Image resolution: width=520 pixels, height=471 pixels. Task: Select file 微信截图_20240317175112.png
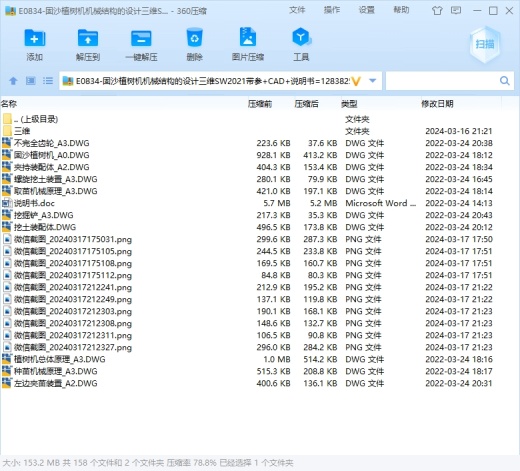73,275
